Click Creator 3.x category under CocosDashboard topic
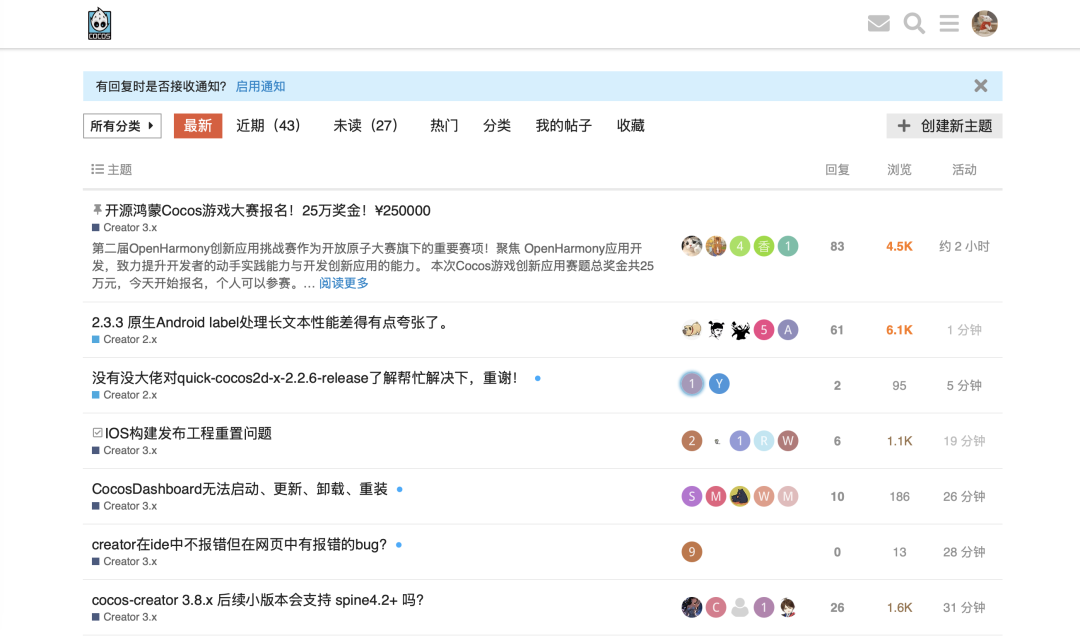1080x638 pixels. 124,506
